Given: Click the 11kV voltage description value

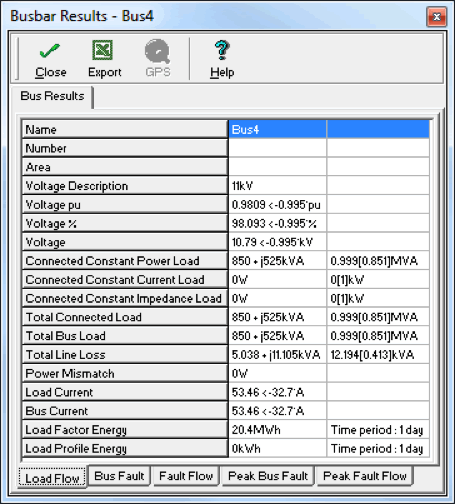Looking at the screenshot, I should (278, 186).
